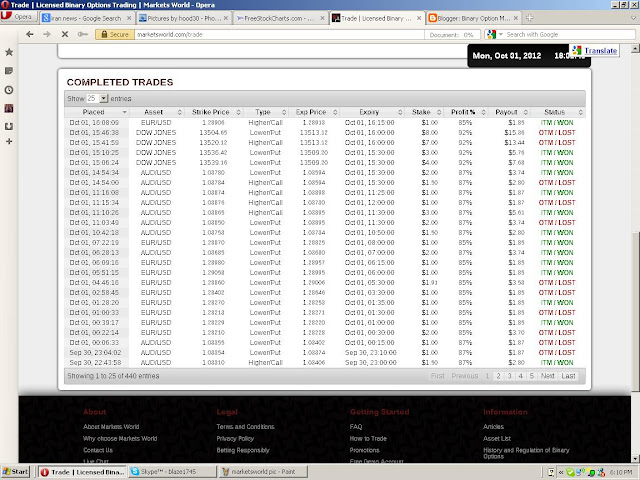Open Betting Responsibly link

pos(243,450)
